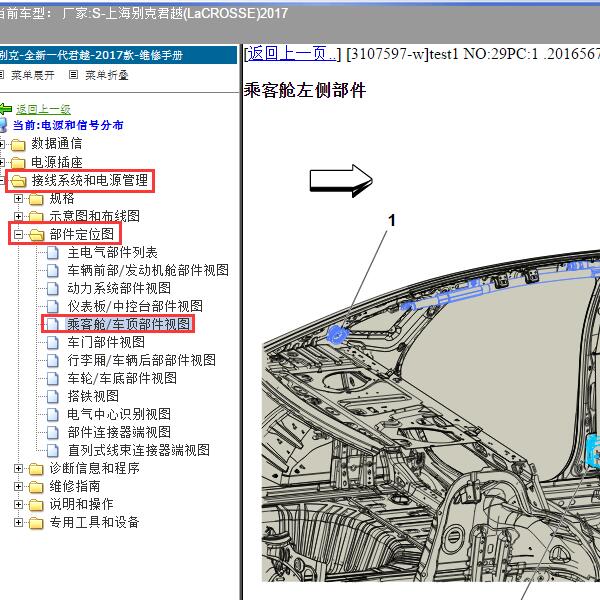Select the 诊断信息和程序 label
This screenshot has width=600, height=600.
tap(95, 468)
